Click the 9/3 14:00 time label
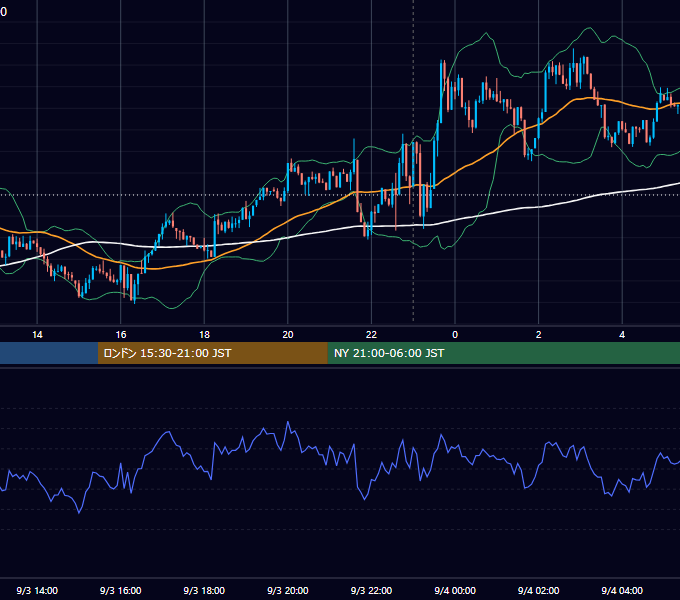Image resolution: width=680 pixels, height=600 pixels. tap(37, 590)
